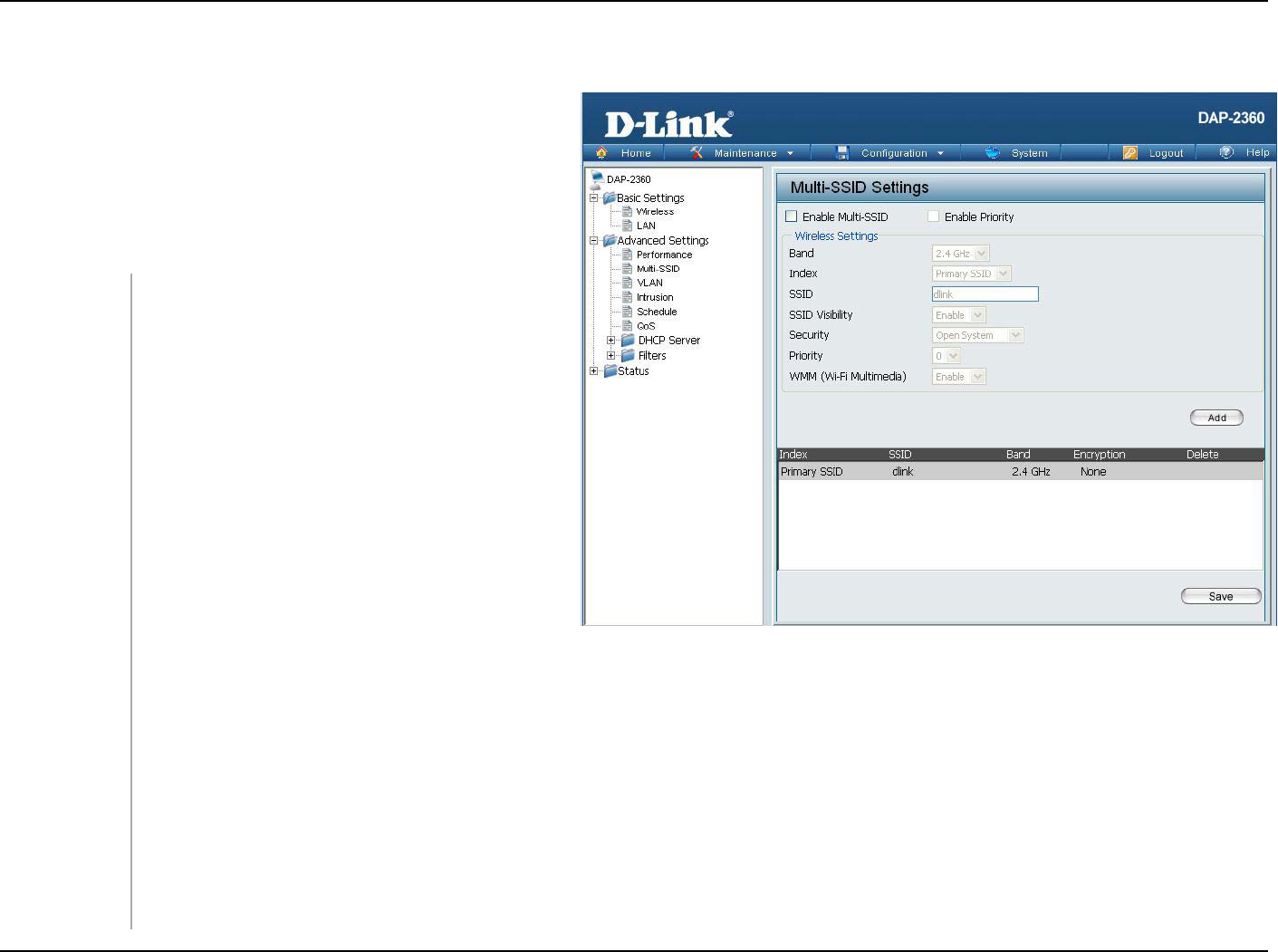
Task: Open the Band dropdown showing 2.4 GHz
Action: pyautogui.click(x=961, y=254)
